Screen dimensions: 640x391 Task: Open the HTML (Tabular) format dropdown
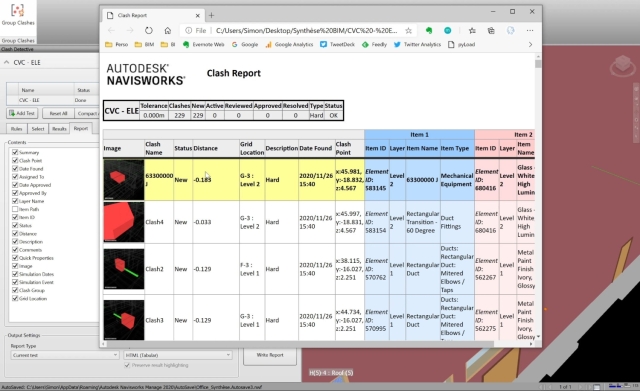(x=178, y=355)
